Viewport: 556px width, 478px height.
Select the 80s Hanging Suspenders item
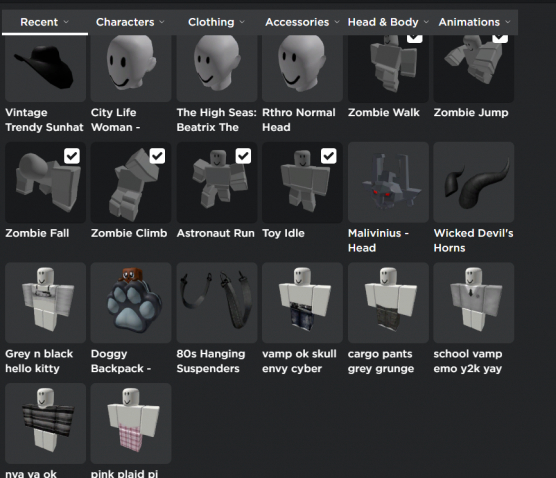tap(217, 302)
